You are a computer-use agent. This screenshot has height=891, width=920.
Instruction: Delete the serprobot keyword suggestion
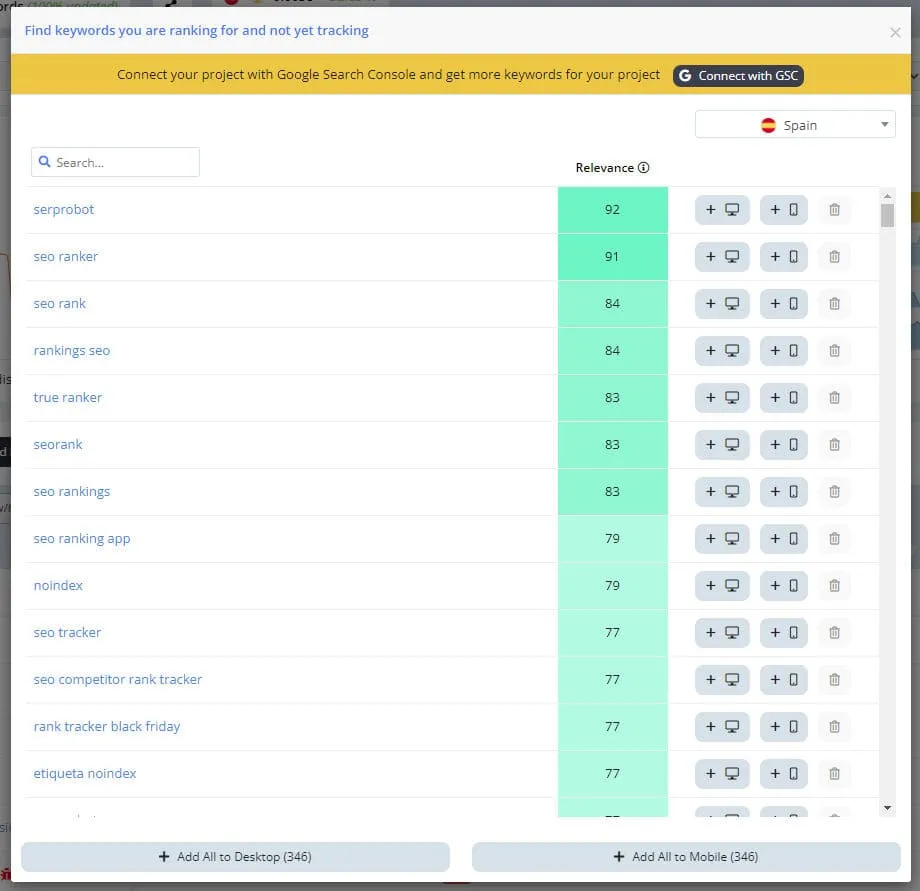click(x=834, y=210)
